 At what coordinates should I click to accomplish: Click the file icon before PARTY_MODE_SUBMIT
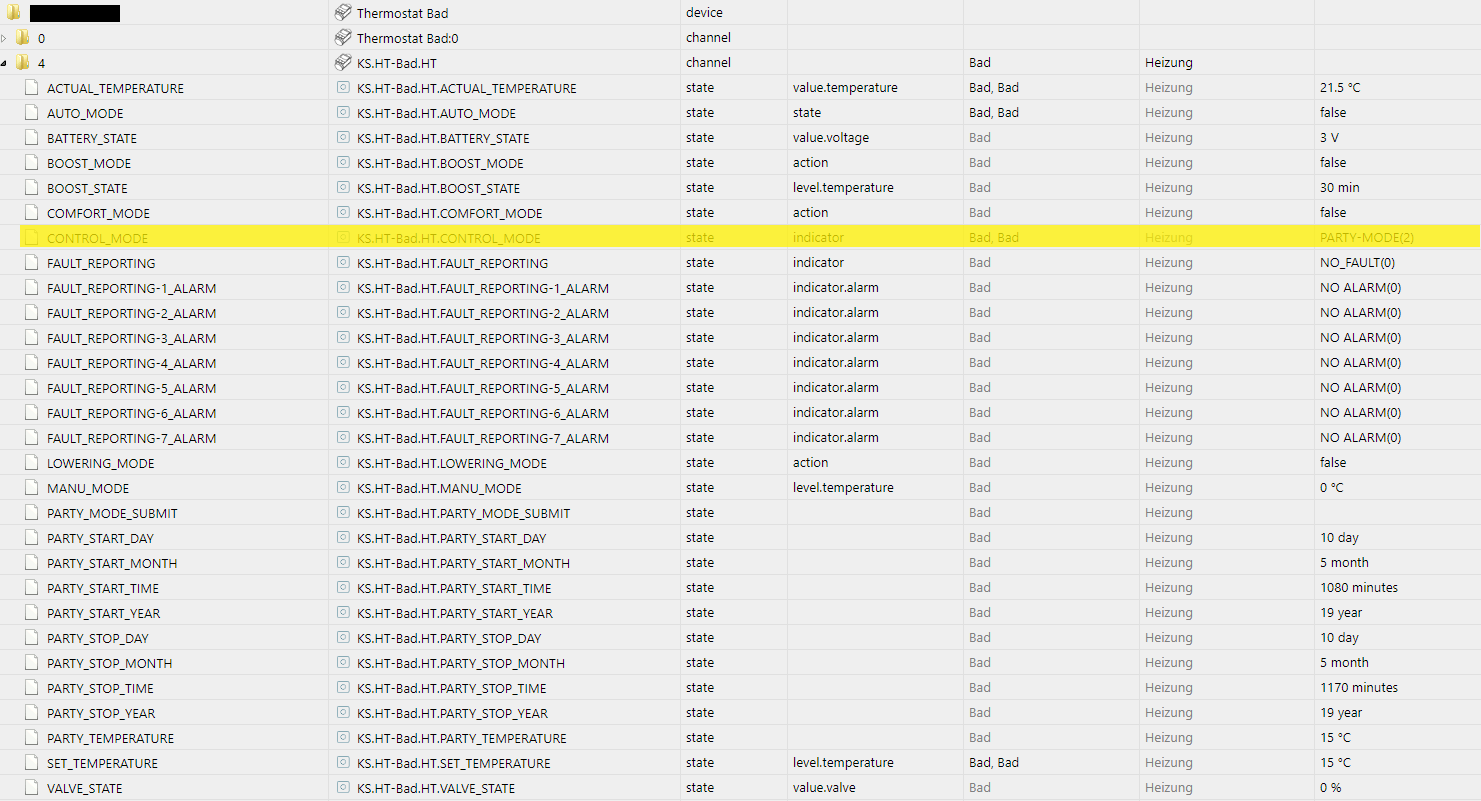(30, 513)
